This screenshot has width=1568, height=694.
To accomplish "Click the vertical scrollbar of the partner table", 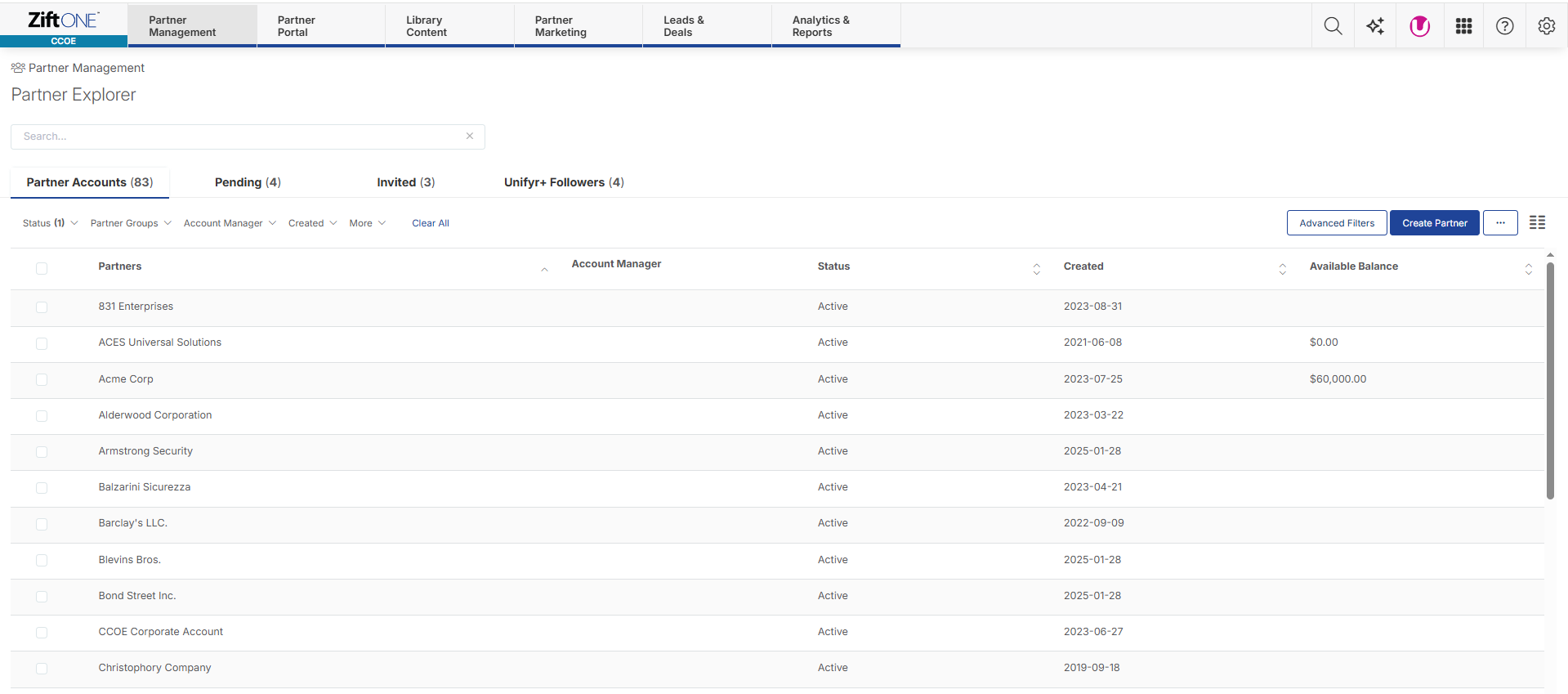I will coord(1550,380).
